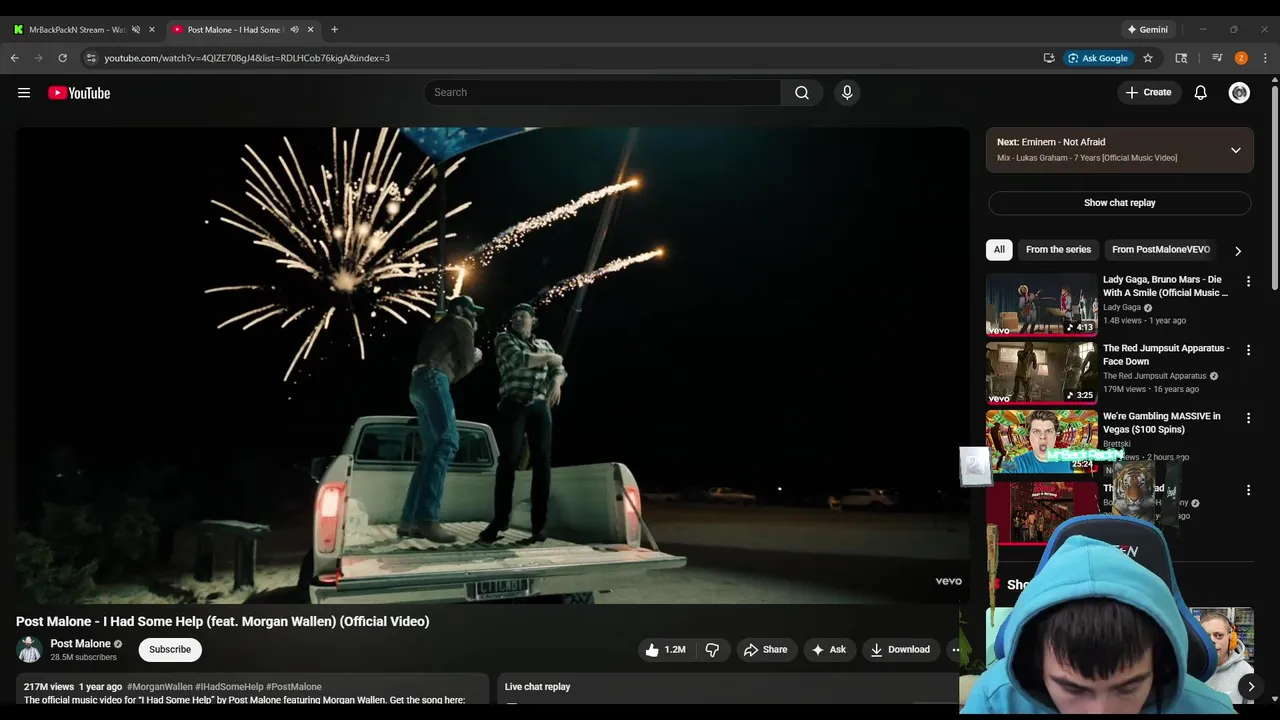Screen dimensions: 1280x720
Task: Click the YouTube URL in address bar
Action: pyautogui.click(x=247, y=58)
